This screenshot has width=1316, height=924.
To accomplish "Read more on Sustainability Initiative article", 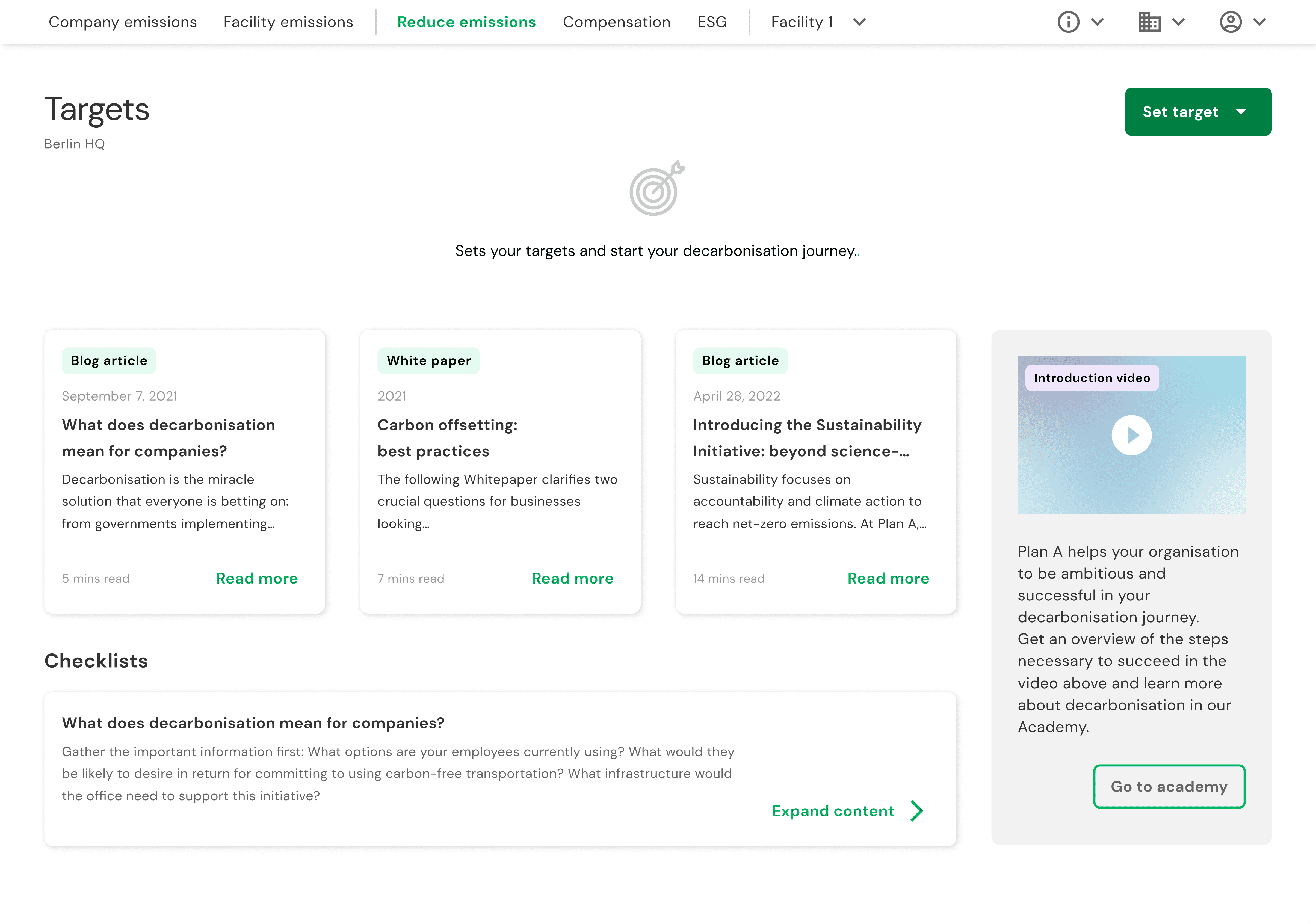I will pos(888,578).
